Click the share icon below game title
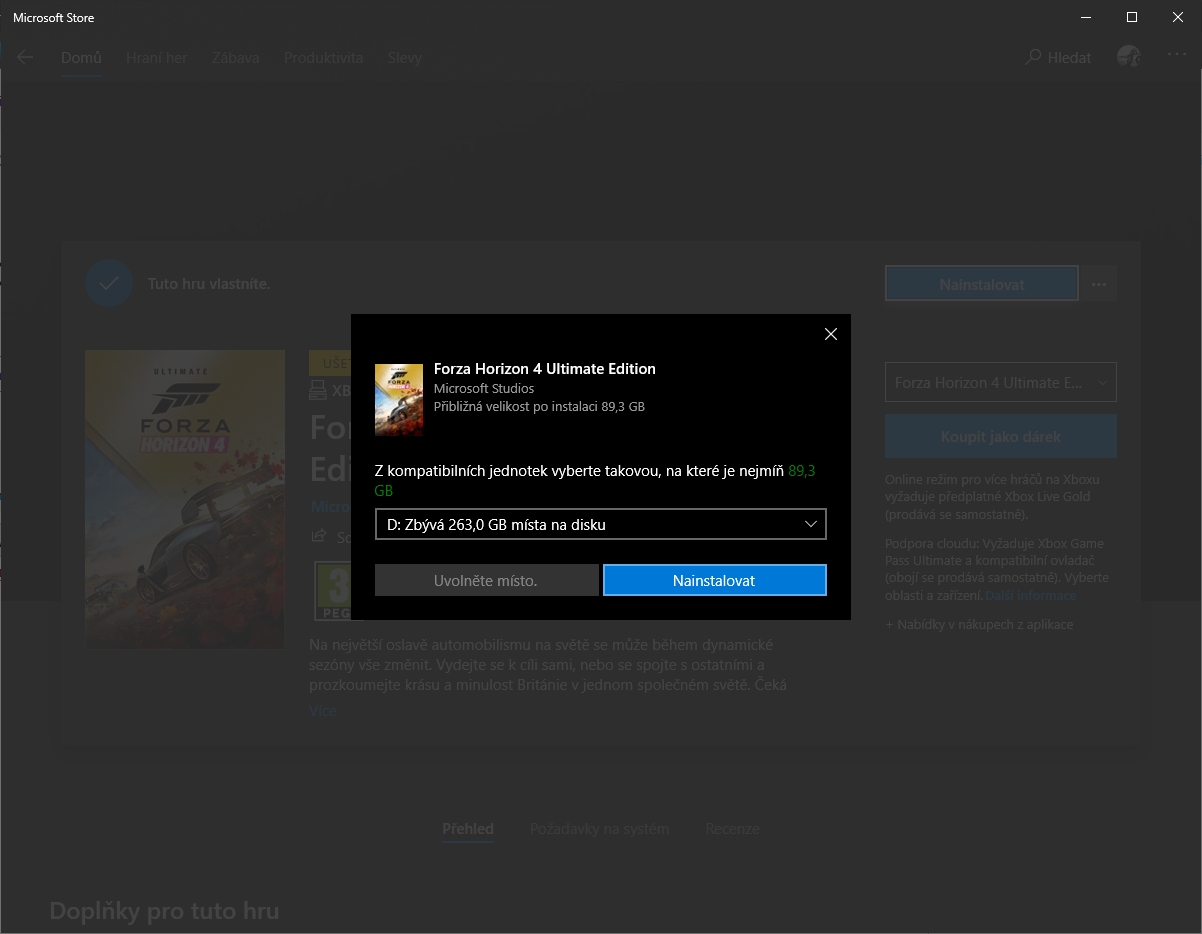Viewport: 1202px width, 934px height. click(x=319, y=536)
